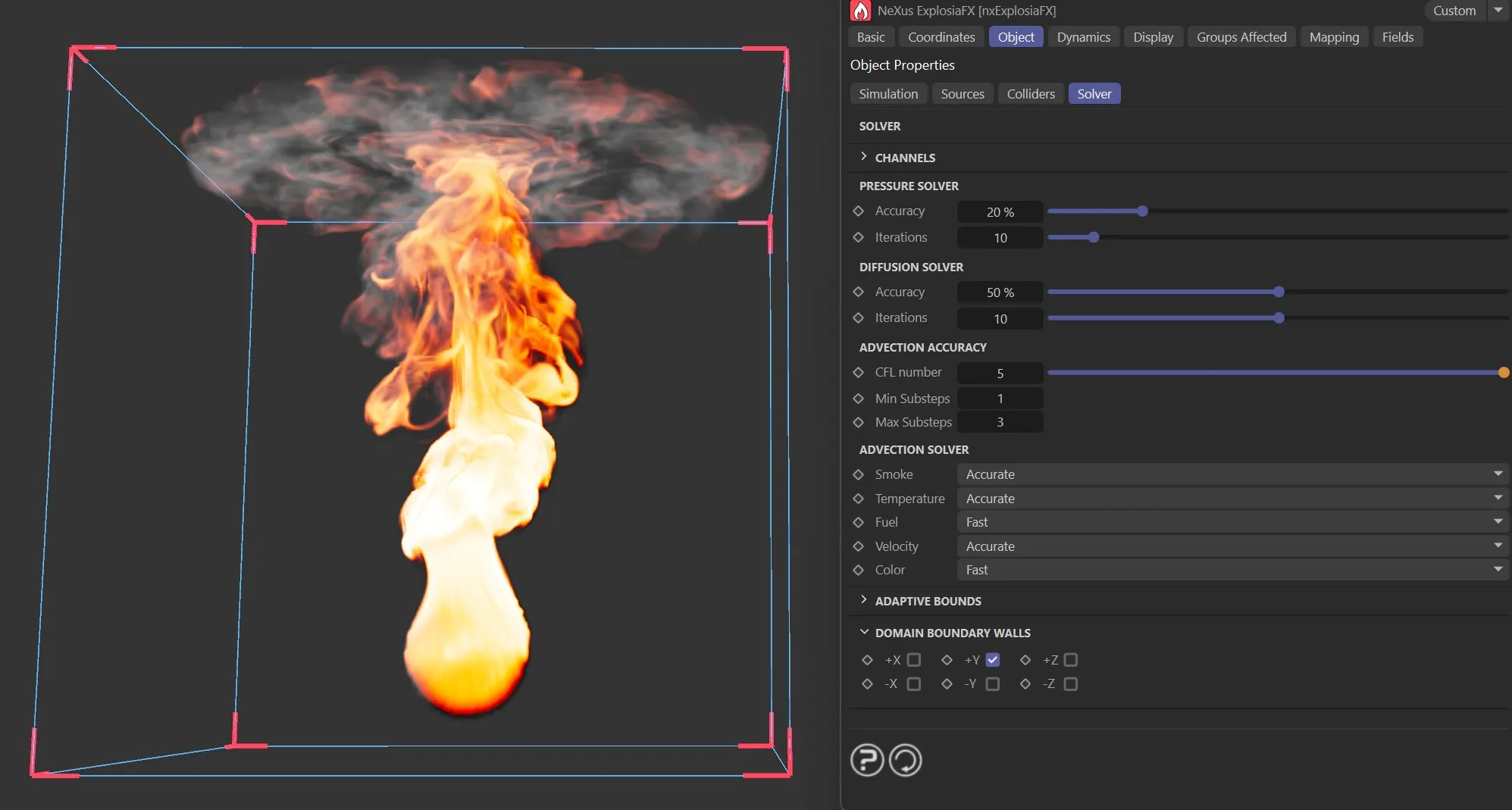Click keyframe diamond next to CFL number
The width and height of the screenshot is (1512, 810).
click(859, 373)
